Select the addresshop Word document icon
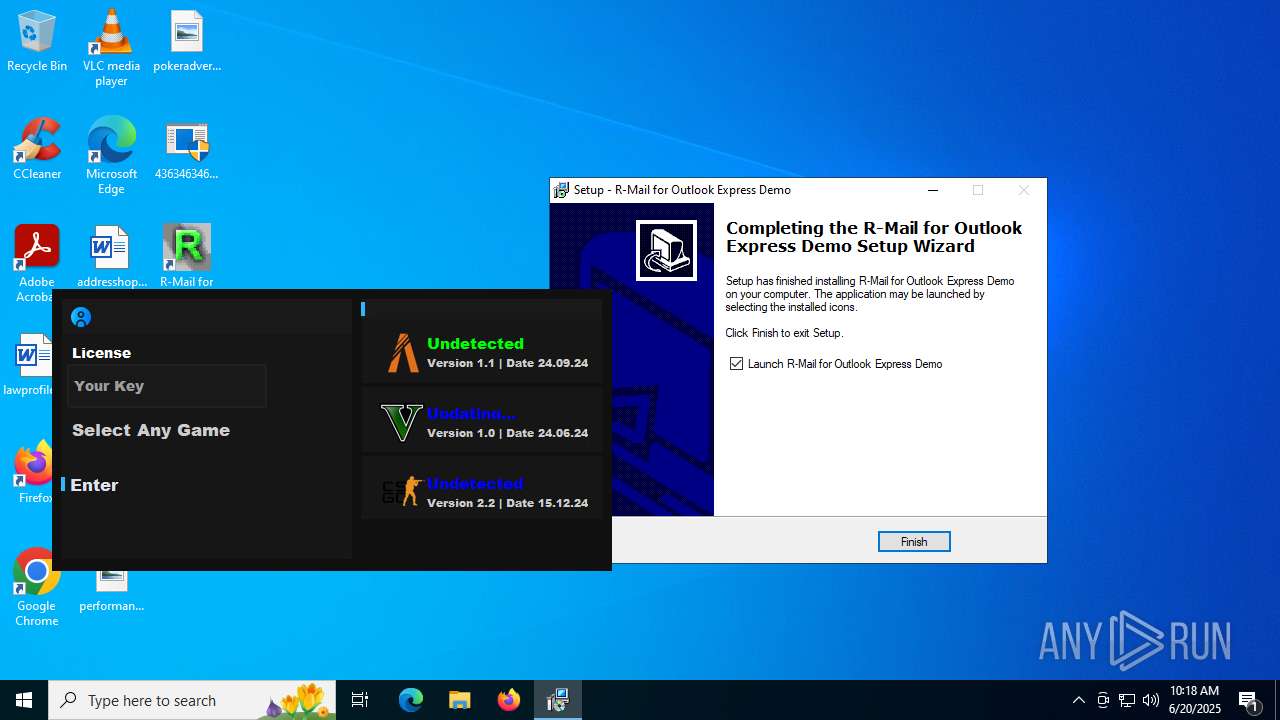This screenshot has height=720, width=1280. click(111, 256)
